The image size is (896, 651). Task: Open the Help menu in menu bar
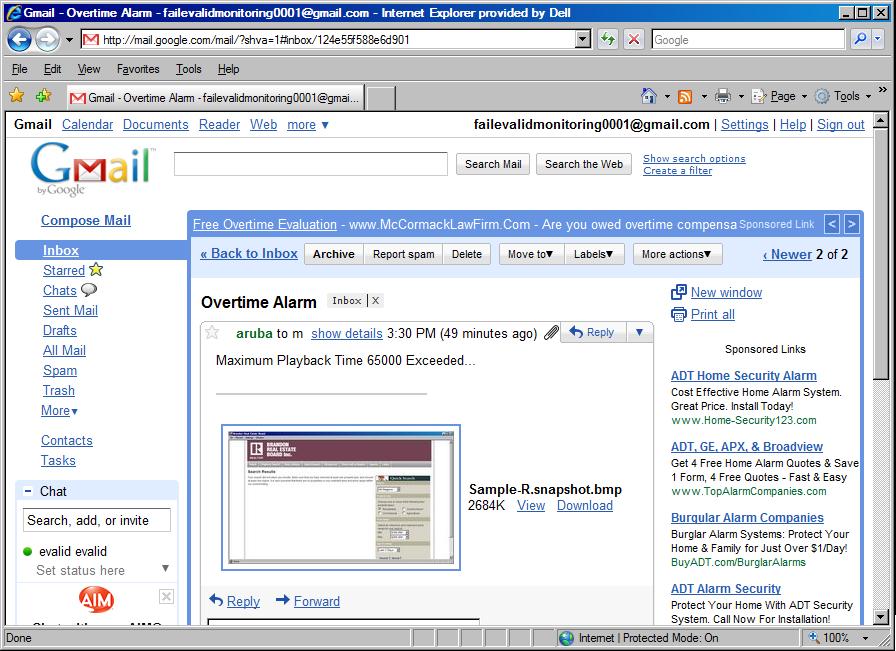point(229,69)
